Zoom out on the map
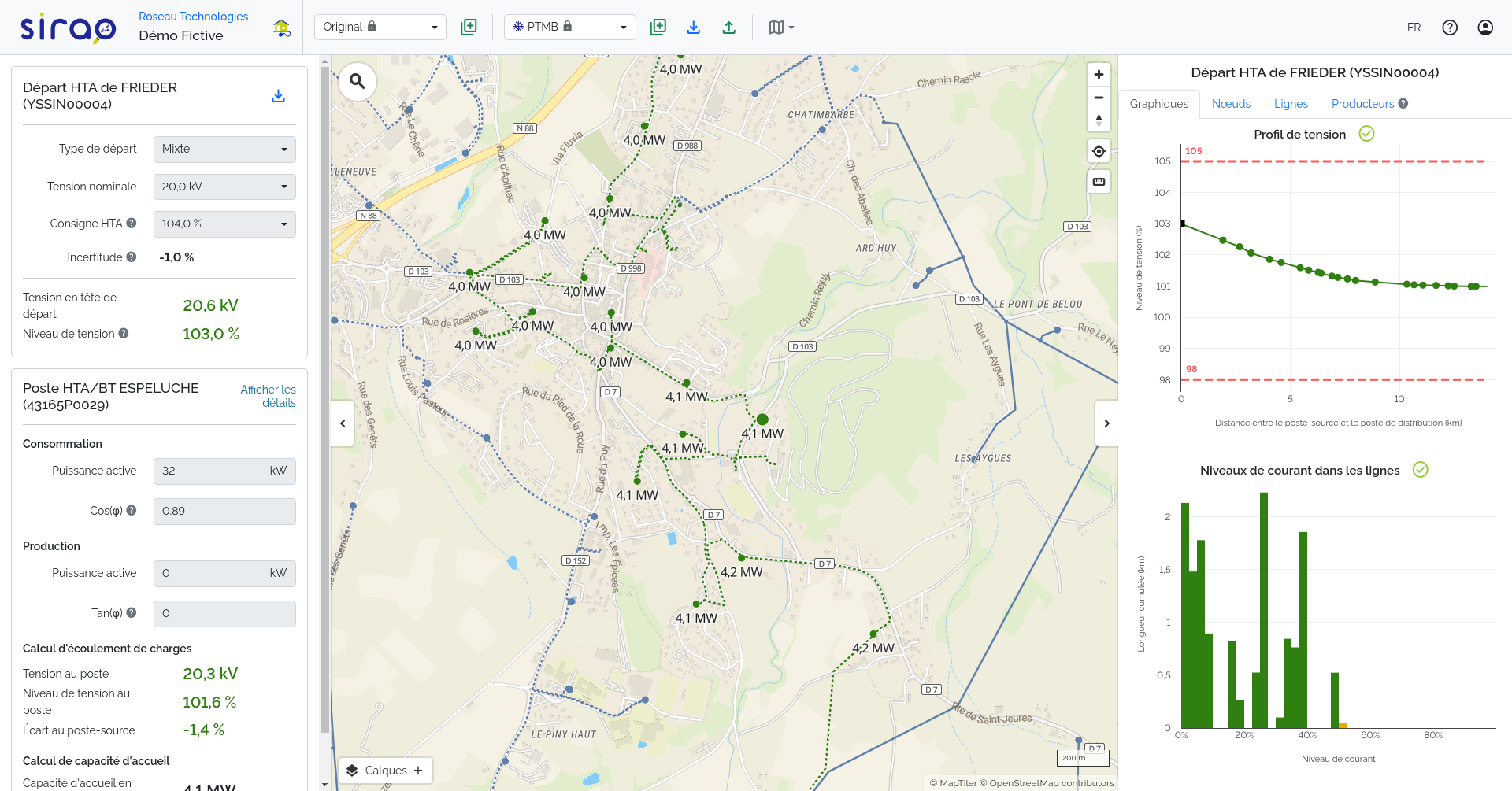The image size is (1512, 791). pos(1099,98)
